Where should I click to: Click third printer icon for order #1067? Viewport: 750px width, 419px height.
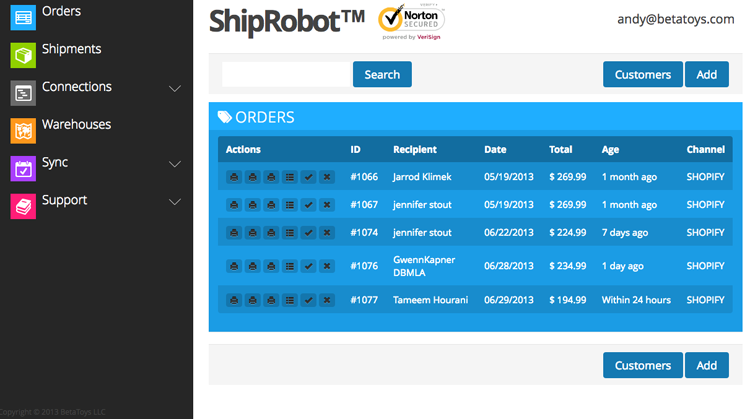(271, 205)
